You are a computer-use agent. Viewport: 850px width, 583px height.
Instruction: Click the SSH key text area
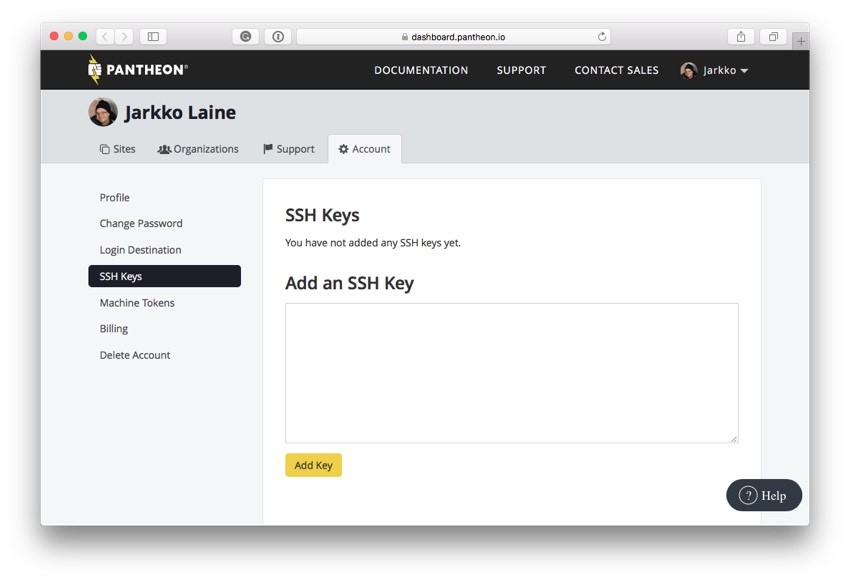tap(512, 373)
